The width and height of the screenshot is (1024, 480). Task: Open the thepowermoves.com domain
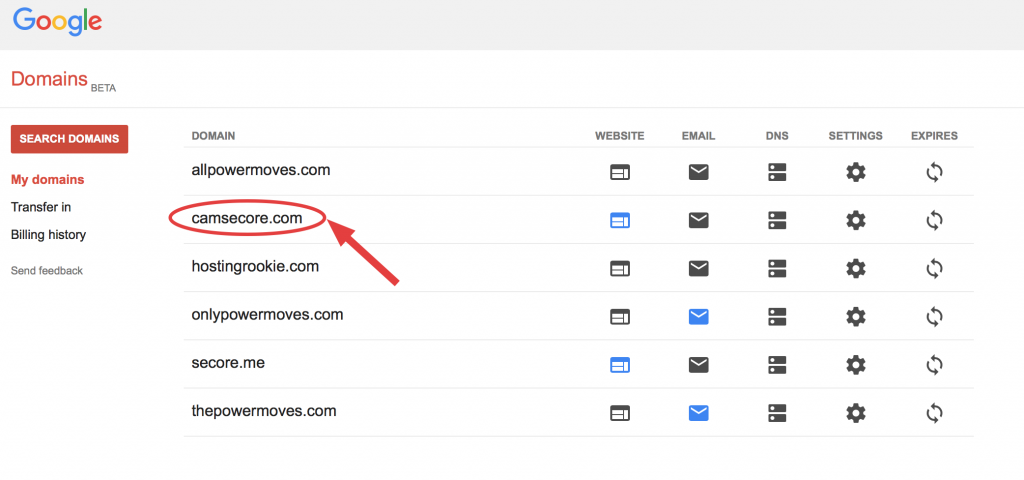pyautogui.click(x=264, y=411)
